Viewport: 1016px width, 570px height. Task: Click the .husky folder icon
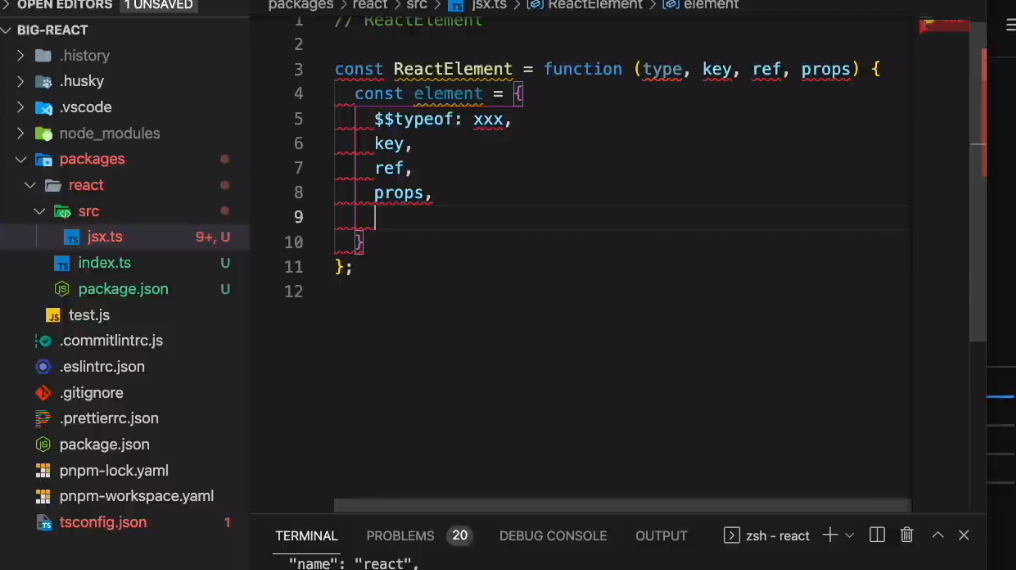tap(43, 82)
